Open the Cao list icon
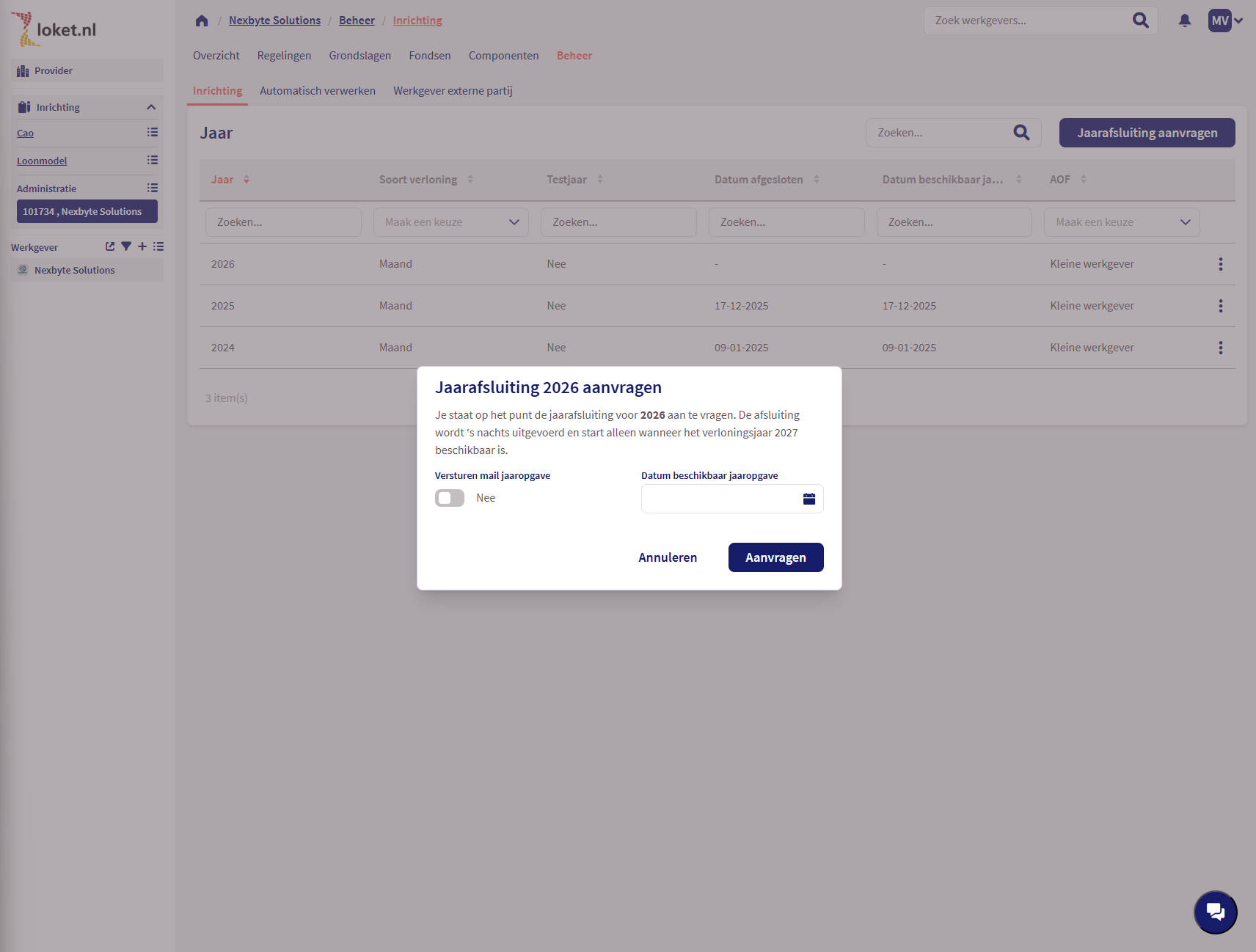The width and height of the screenshot is (1256, 952). point(152,133)
